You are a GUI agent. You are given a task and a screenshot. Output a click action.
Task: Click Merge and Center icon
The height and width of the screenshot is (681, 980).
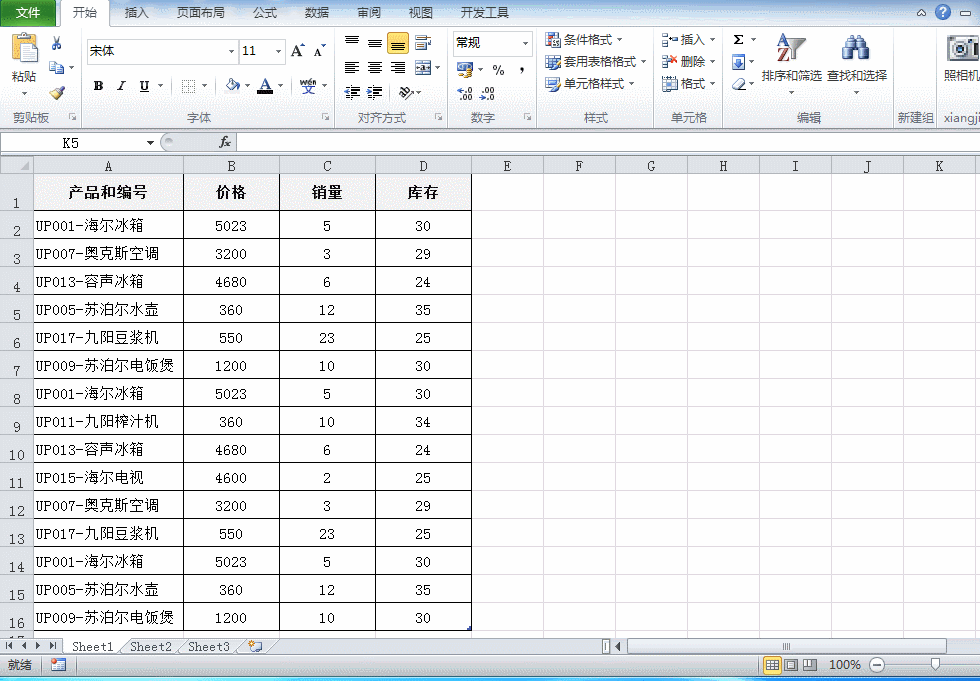(x=423, y=67)
